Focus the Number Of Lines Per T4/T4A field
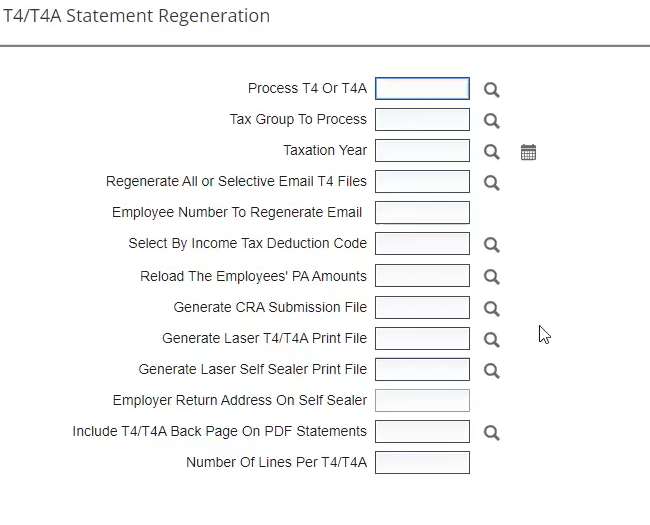 pyautogui.click(x=422, y=463)
